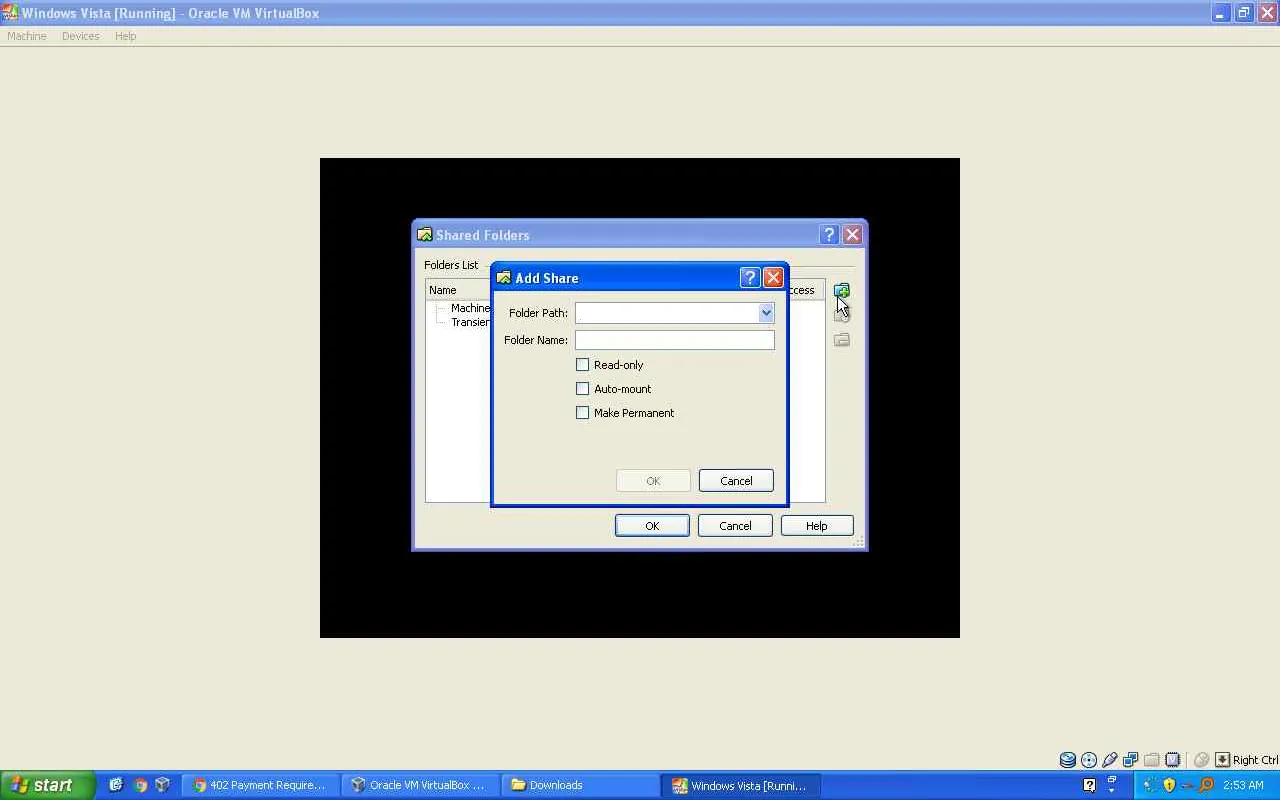Click the Windows start button
This screenshot has width=1280, height=800.
coord(48,785)
